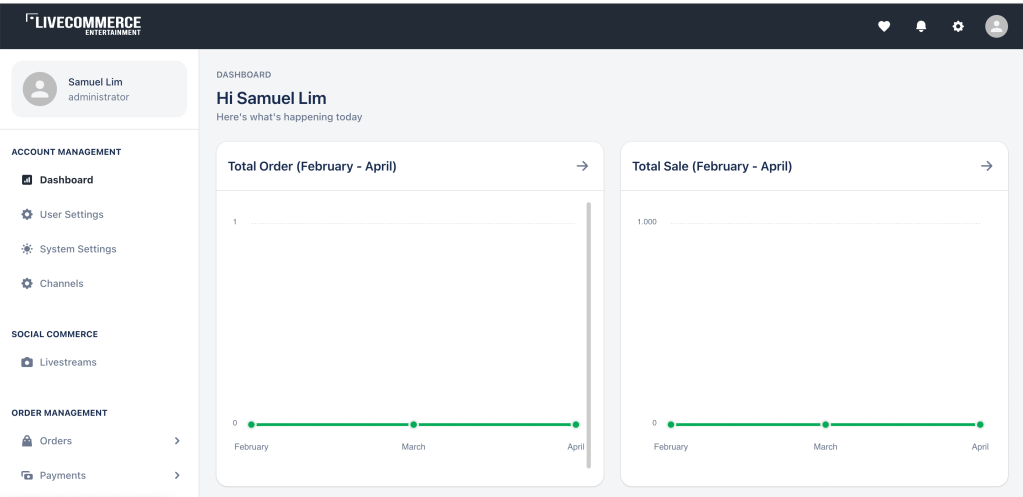
Task: Click the heart favorites icon in header
Action: point(884,27)
